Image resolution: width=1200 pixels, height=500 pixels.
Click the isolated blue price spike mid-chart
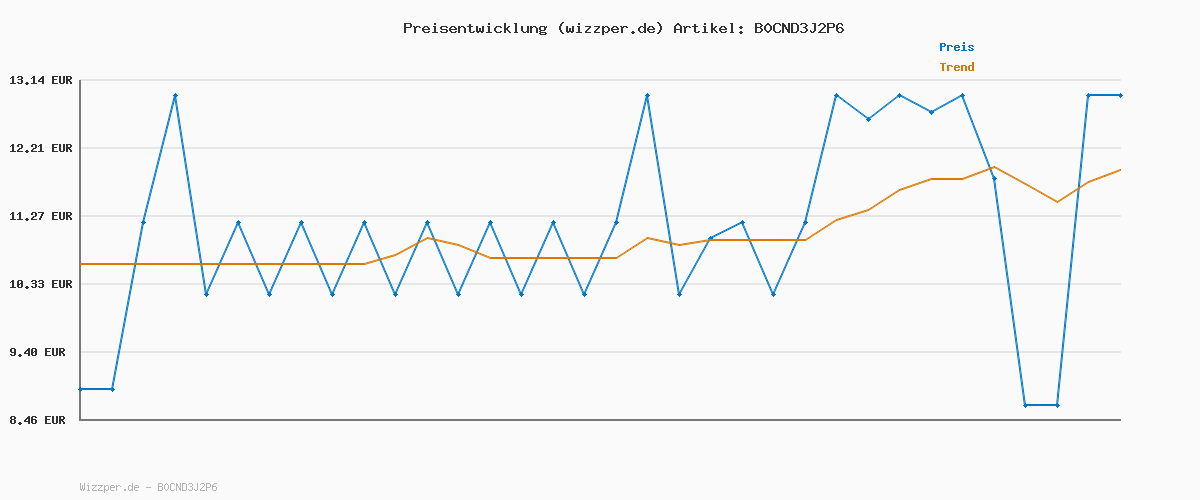647,95
